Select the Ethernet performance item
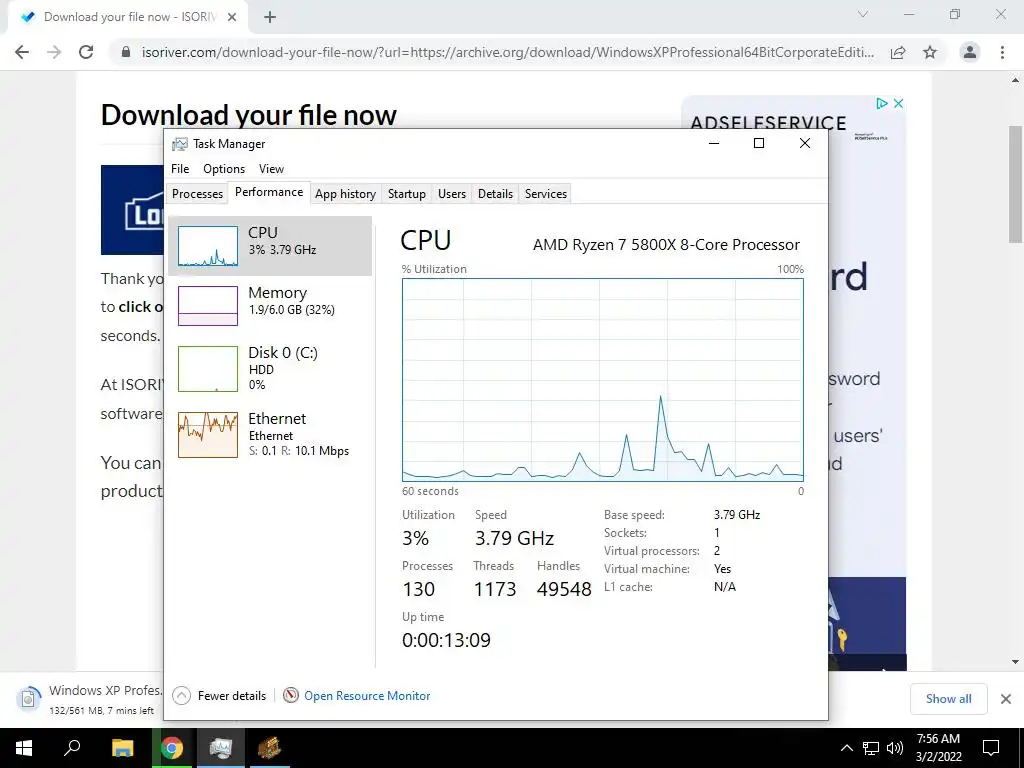The height and width of the screenshot is (768, 1024). tap(270, 434)
